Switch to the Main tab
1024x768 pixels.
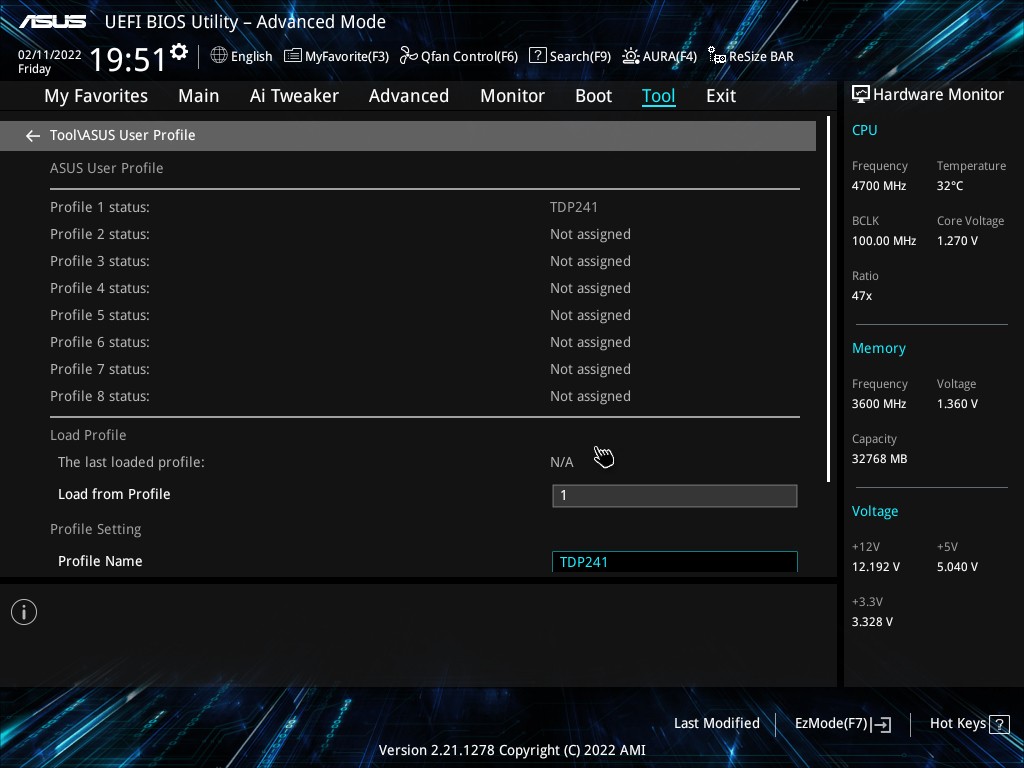pyautogui.click(x=199, y=96)
